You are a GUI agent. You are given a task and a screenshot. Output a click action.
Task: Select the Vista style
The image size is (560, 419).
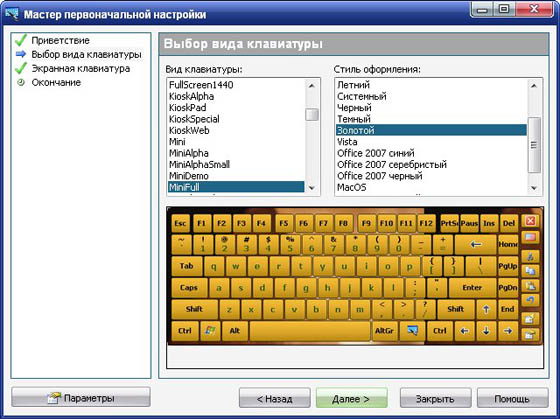point(431,142)
